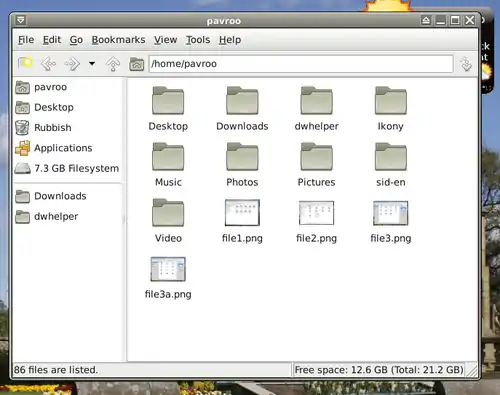Click the /home/pavroo location field
The height and width of the screenshot is (395, 500).
(301, 64)
